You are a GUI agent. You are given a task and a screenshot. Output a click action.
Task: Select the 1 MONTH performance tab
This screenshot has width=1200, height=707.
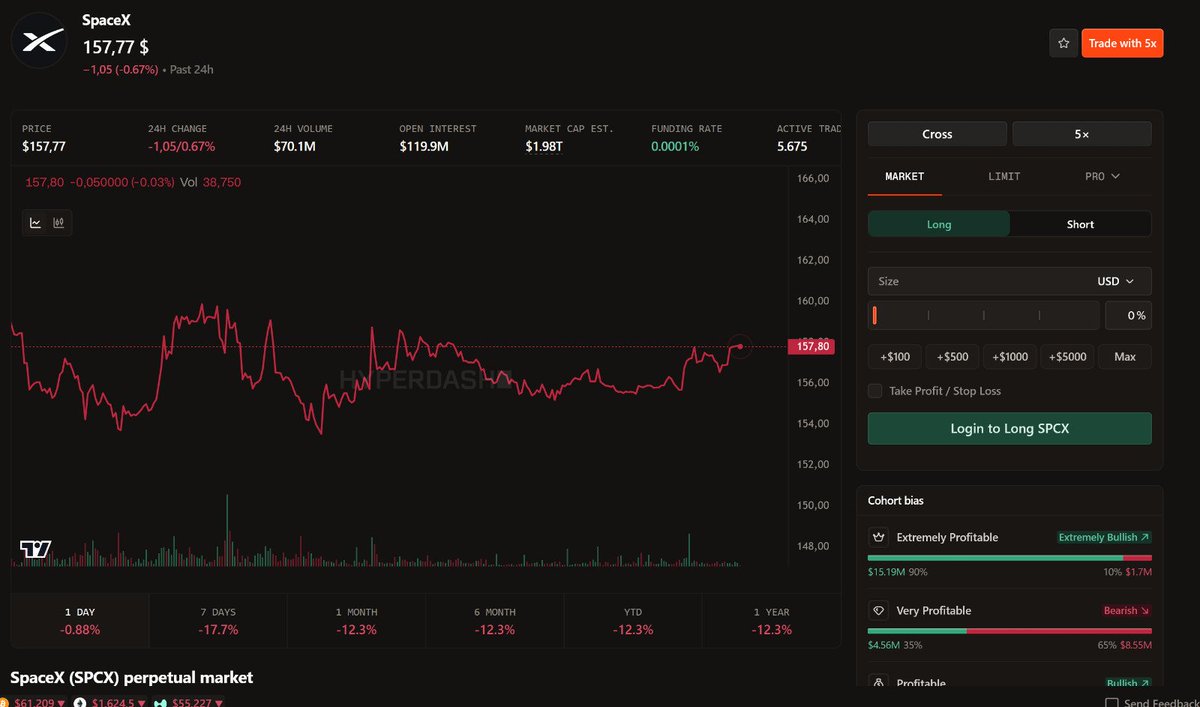356,621
